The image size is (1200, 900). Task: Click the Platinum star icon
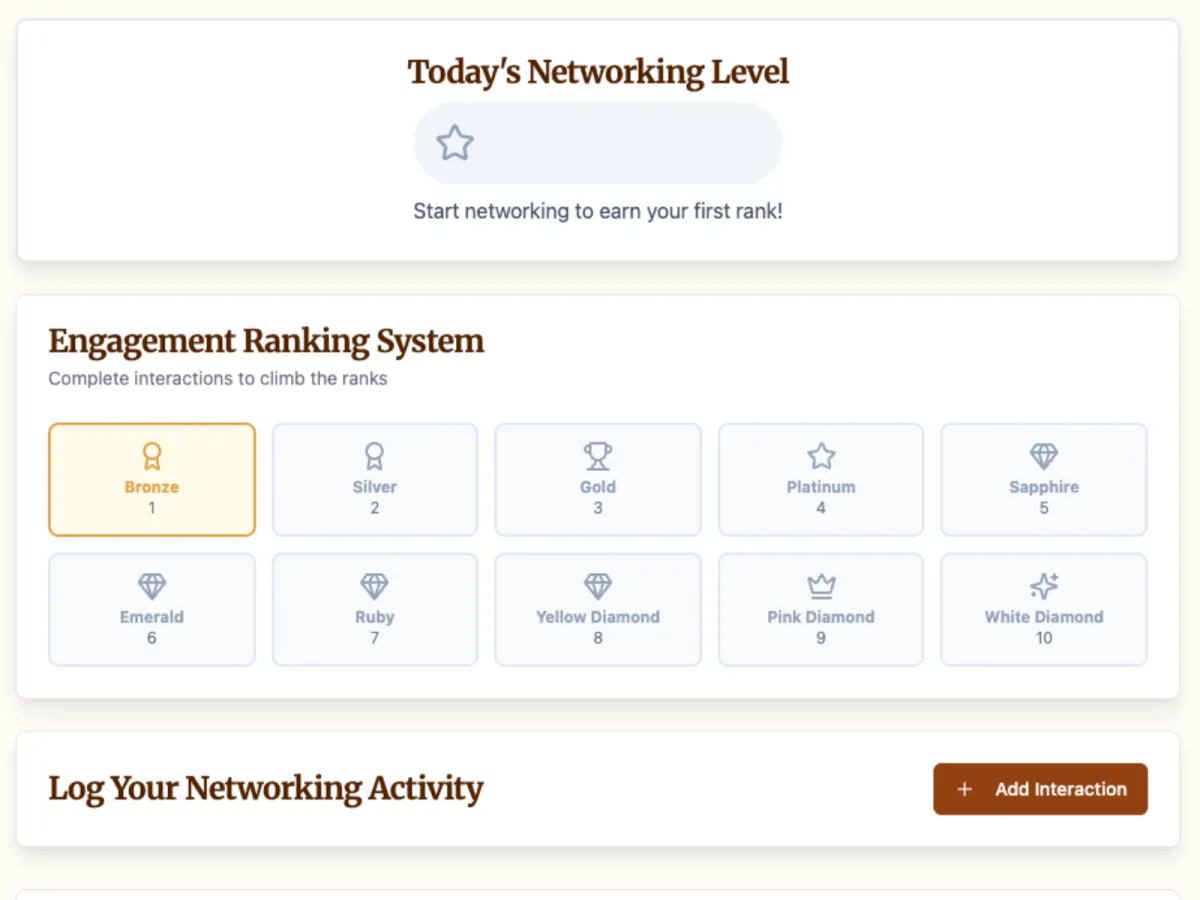tap(821, 457)
